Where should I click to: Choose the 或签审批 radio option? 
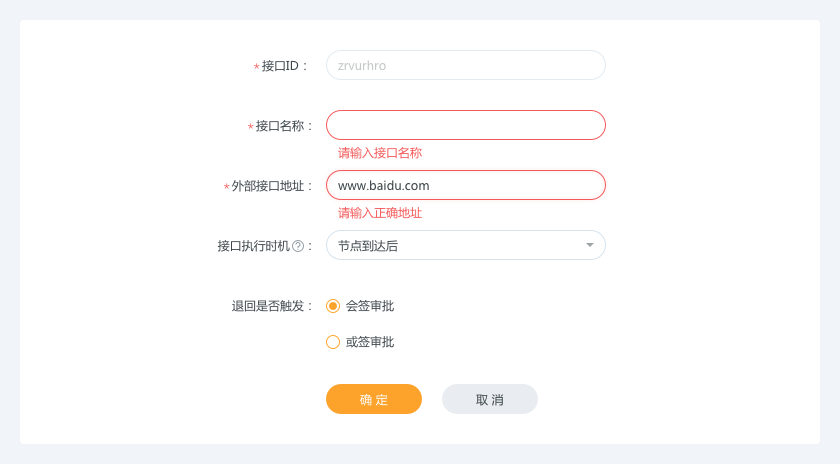pos(333,342)
